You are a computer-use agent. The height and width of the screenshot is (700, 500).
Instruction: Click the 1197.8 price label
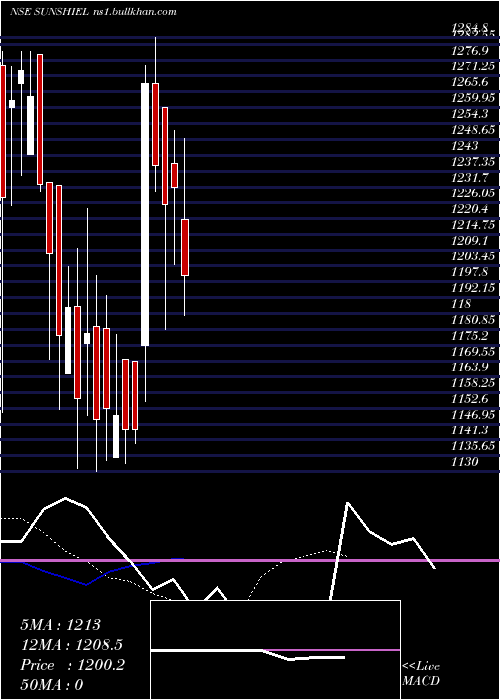tap(470, 271)
